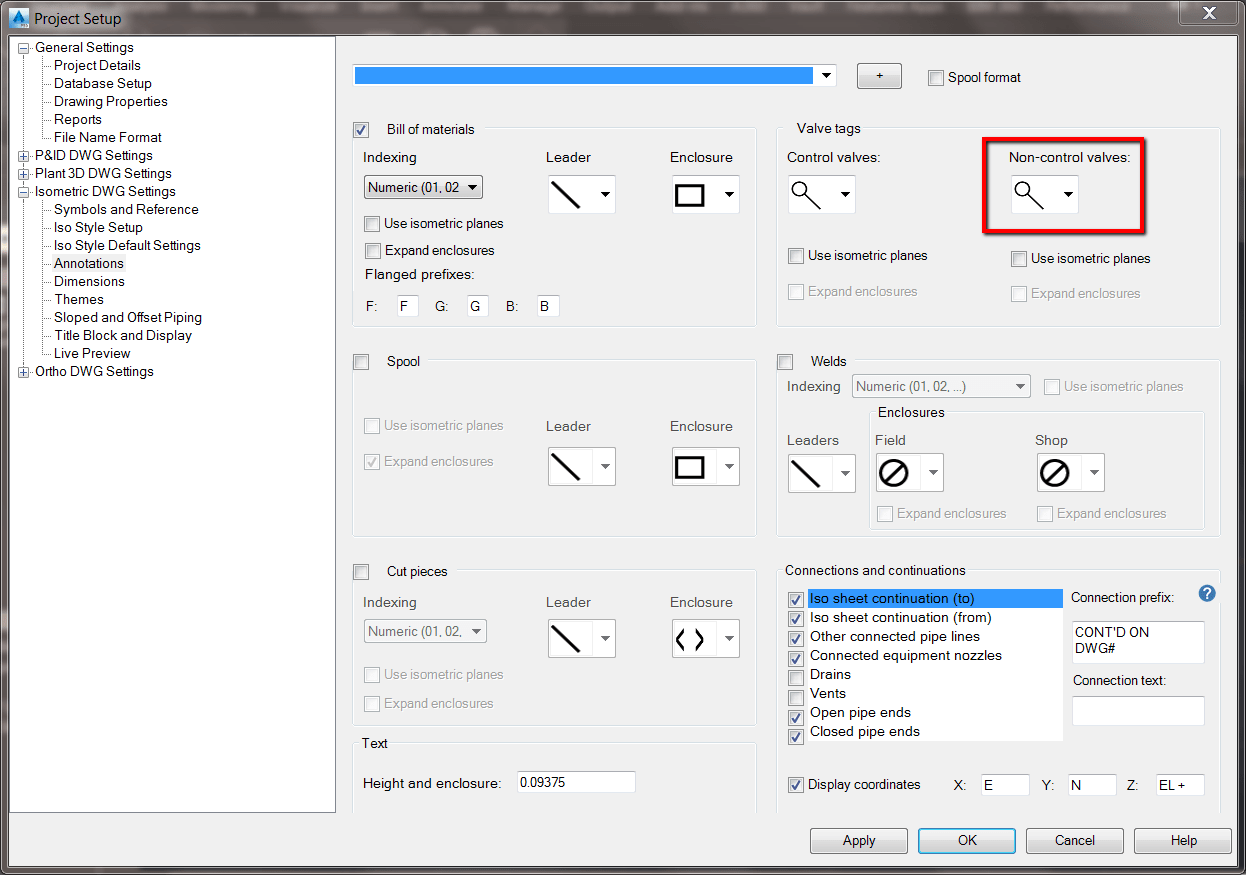Click the Bill of materials leader line icon
Screen dimensions: 1246x875
pyautogui.click(x=566, y=194)
